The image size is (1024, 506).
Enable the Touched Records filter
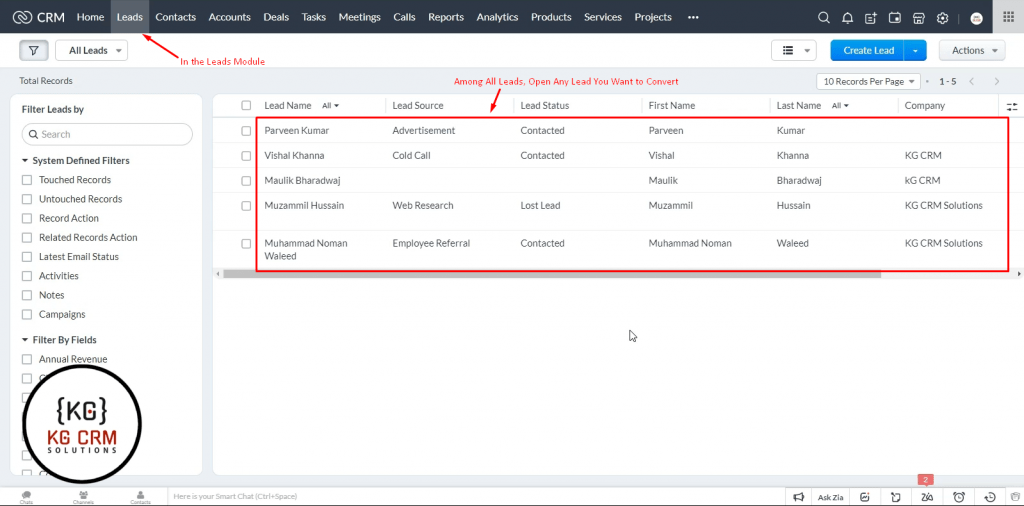[27, 180]
